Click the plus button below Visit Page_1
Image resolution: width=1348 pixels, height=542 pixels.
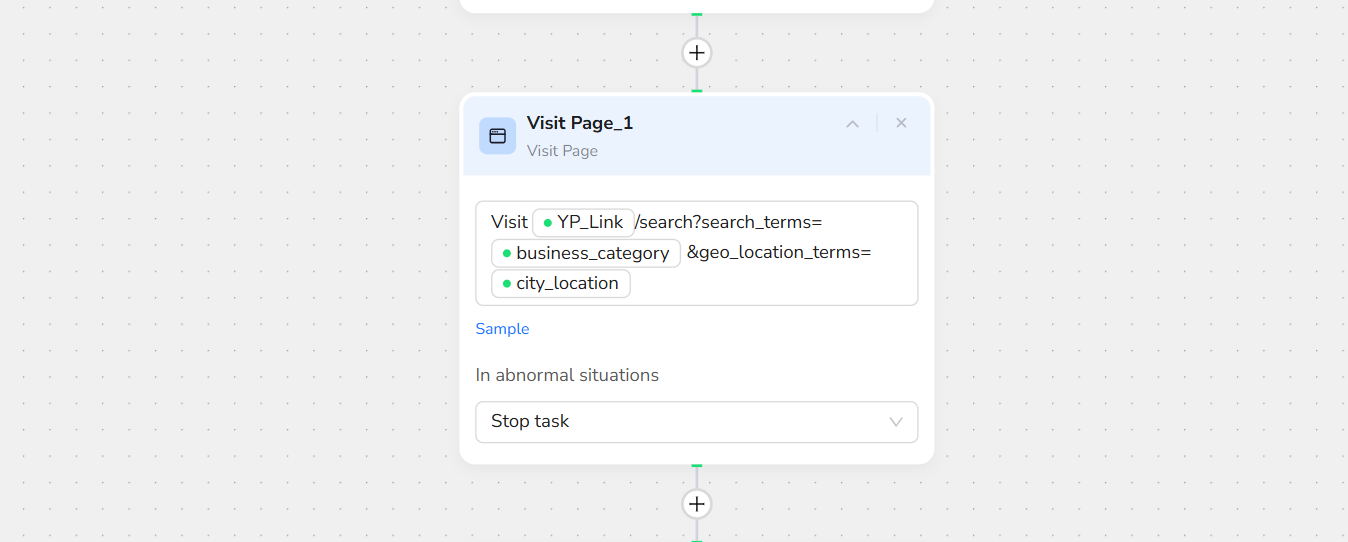coord(697,504)
